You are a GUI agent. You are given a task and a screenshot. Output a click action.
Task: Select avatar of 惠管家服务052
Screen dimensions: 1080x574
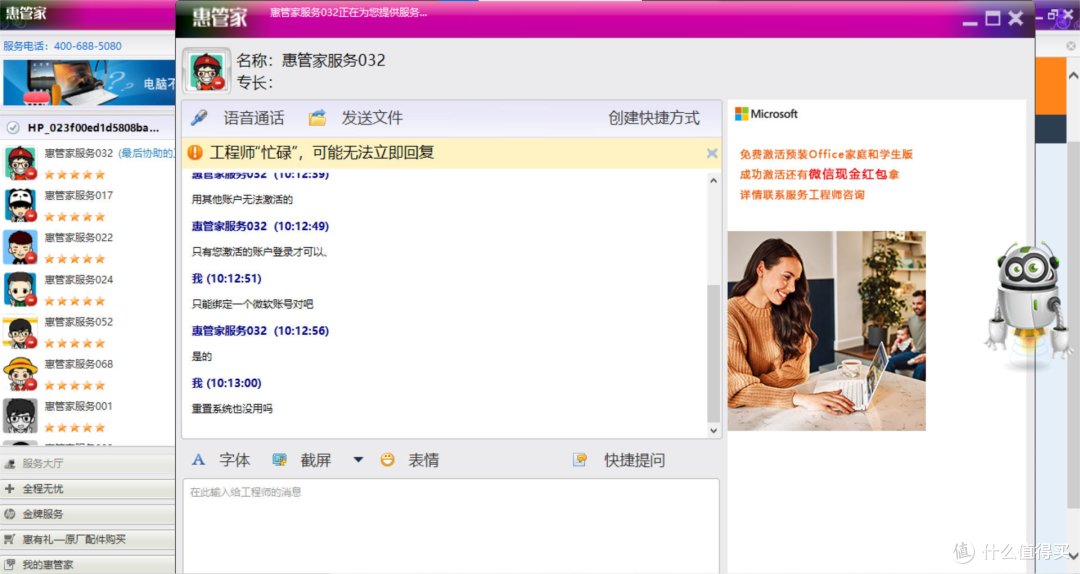pyautogui.click(x=20, y=331)
